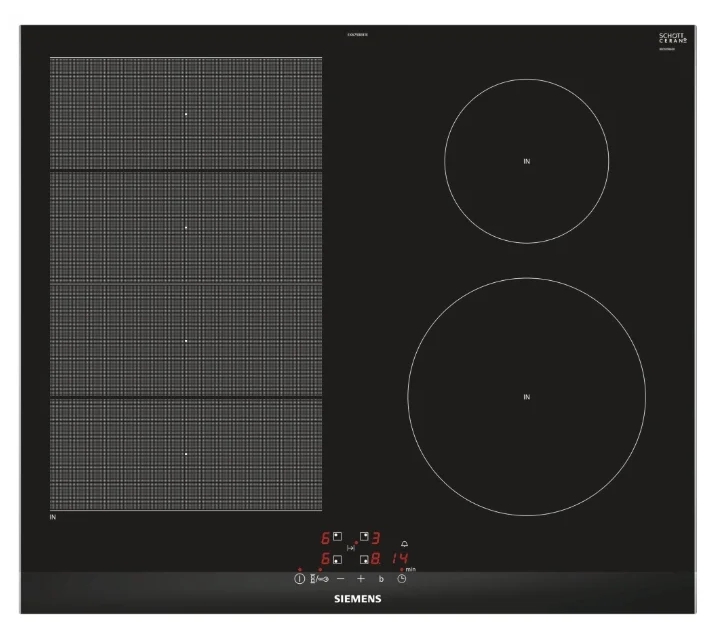Select the front-right zone selector square
The width and height of the screenshot is (714, 635).
point(364,559)
